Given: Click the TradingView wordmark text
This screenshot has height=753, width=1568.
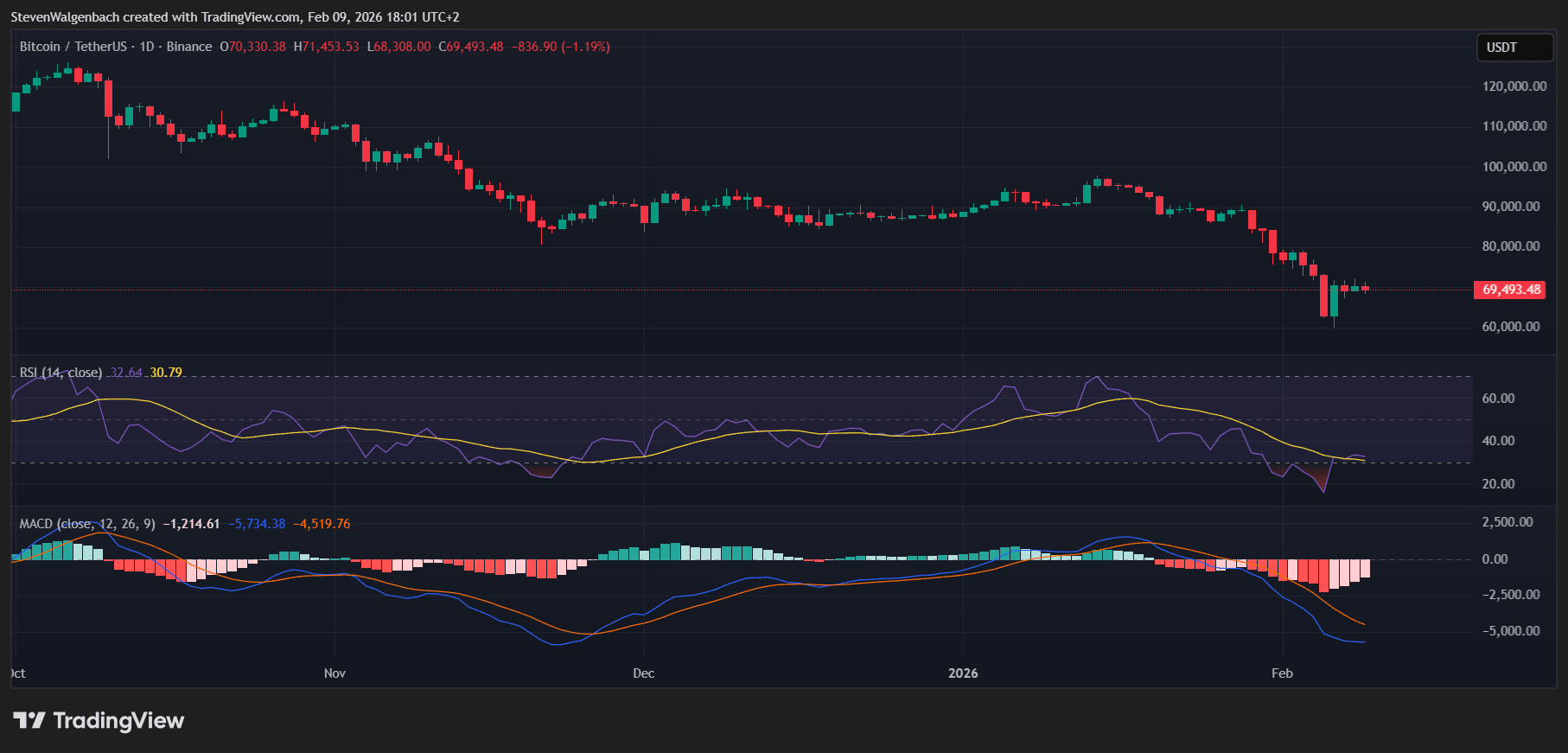Looking at the screenshot, I should click(x=118, y=720).
